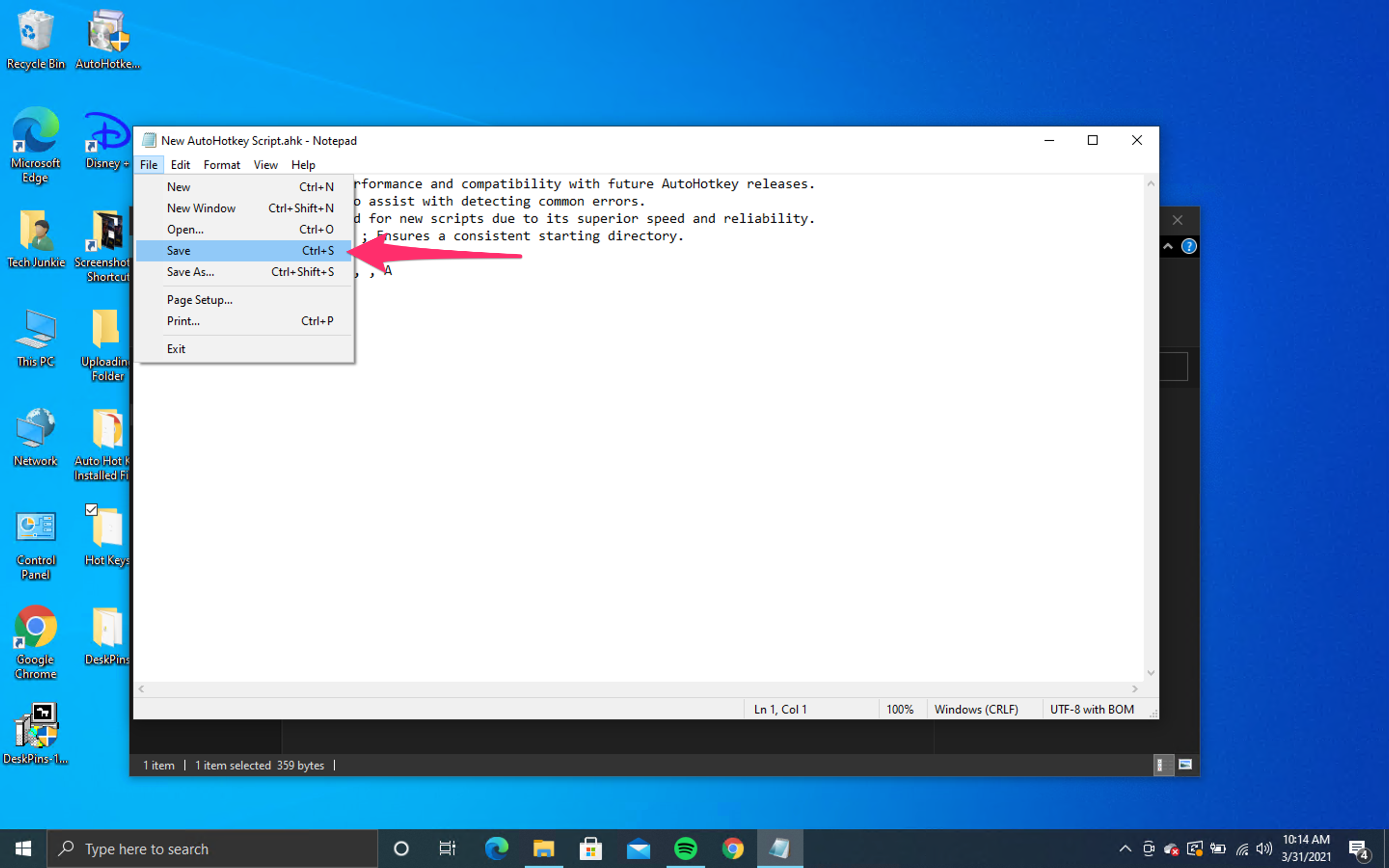Open File Explorer from taskbar

(x=543, y=849)
